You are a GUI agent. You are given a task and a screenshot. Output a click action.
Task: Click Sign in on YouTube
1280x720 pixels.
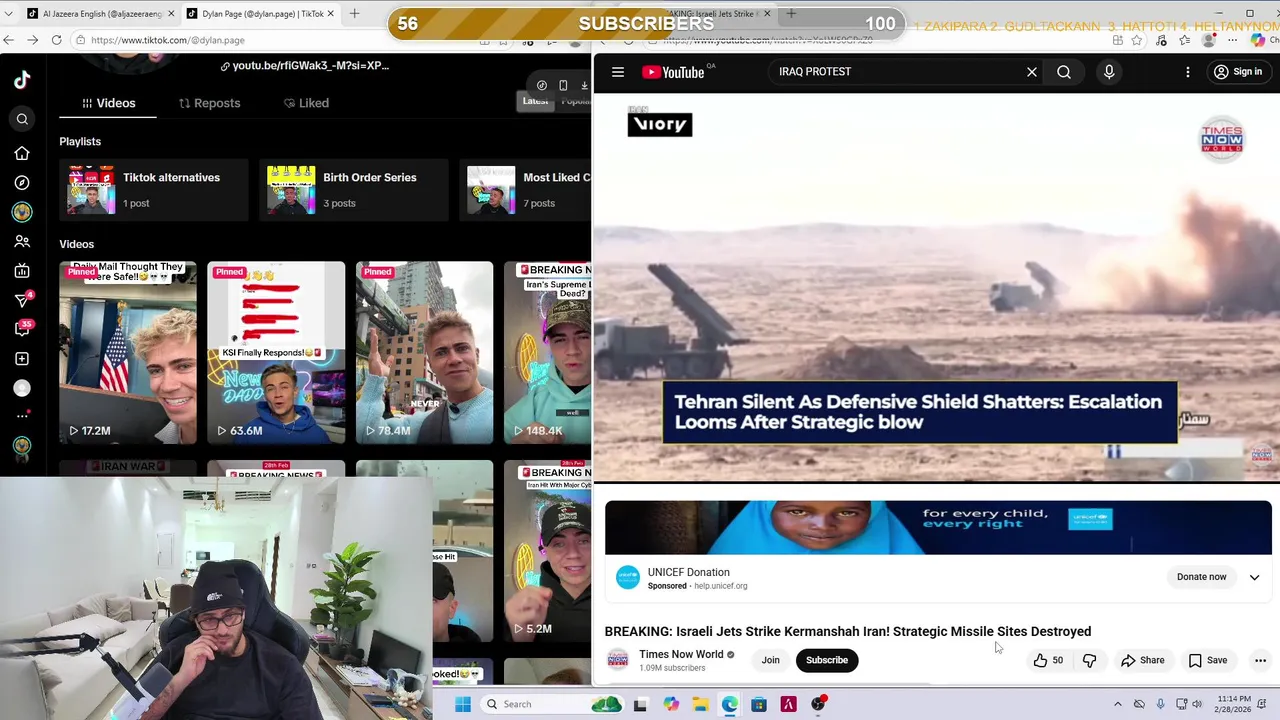tap(1237, 72)
